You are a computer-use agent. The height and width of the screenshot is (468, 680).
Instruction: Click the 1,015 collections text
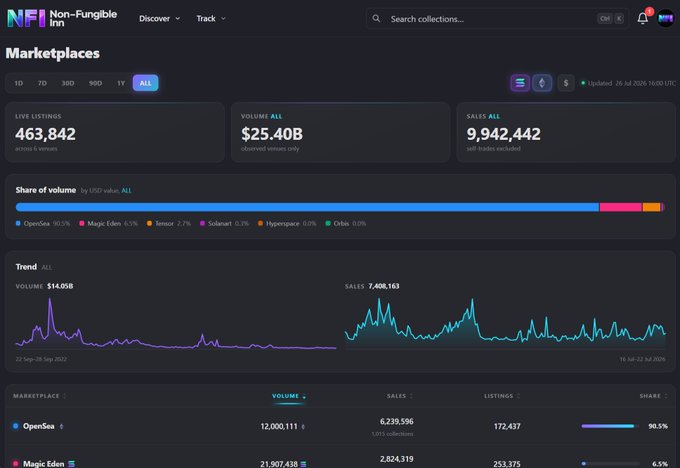(392, 434)
